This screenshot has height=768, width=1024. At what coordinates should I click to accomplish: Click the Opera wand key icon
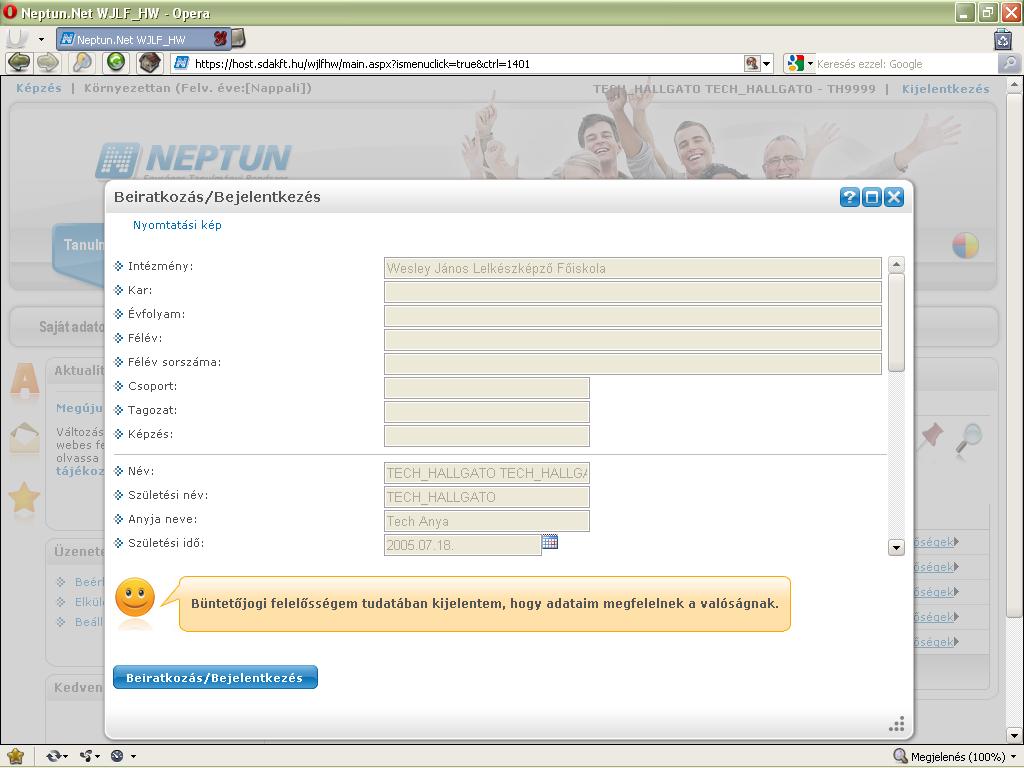pyautogui.click(x=82, y=63)
